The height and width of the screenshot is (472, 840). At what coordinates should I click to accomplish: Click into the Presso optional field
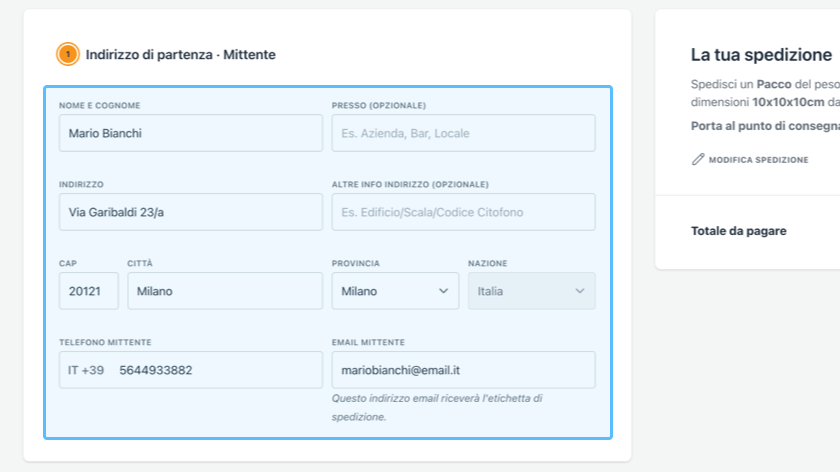click(463, 133)
